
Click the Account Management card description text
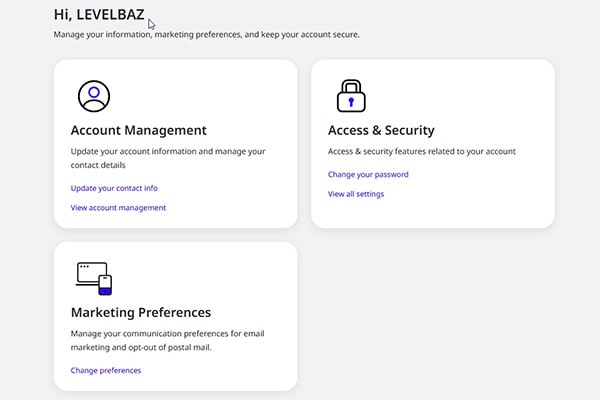point(168,158)
